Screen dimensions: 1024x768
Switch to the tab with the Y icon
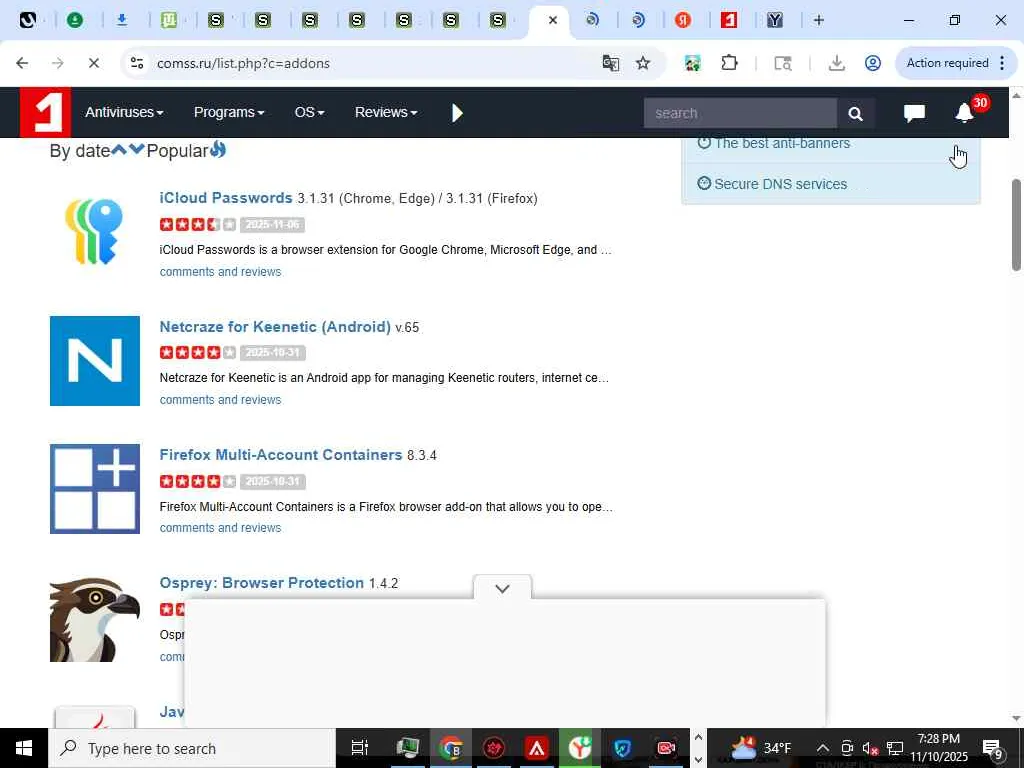(775, 20)
